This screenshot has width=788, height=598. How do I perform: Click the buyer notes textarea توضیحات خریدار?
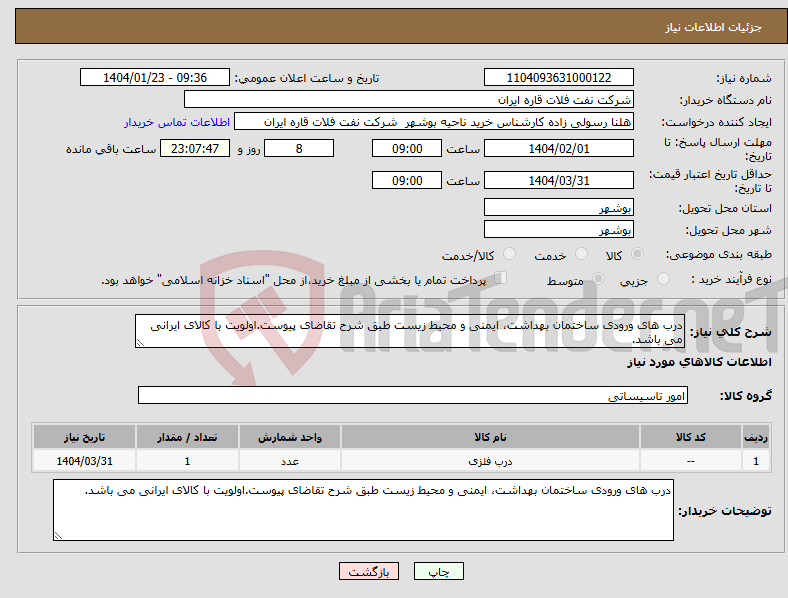(x=363, y=510)
